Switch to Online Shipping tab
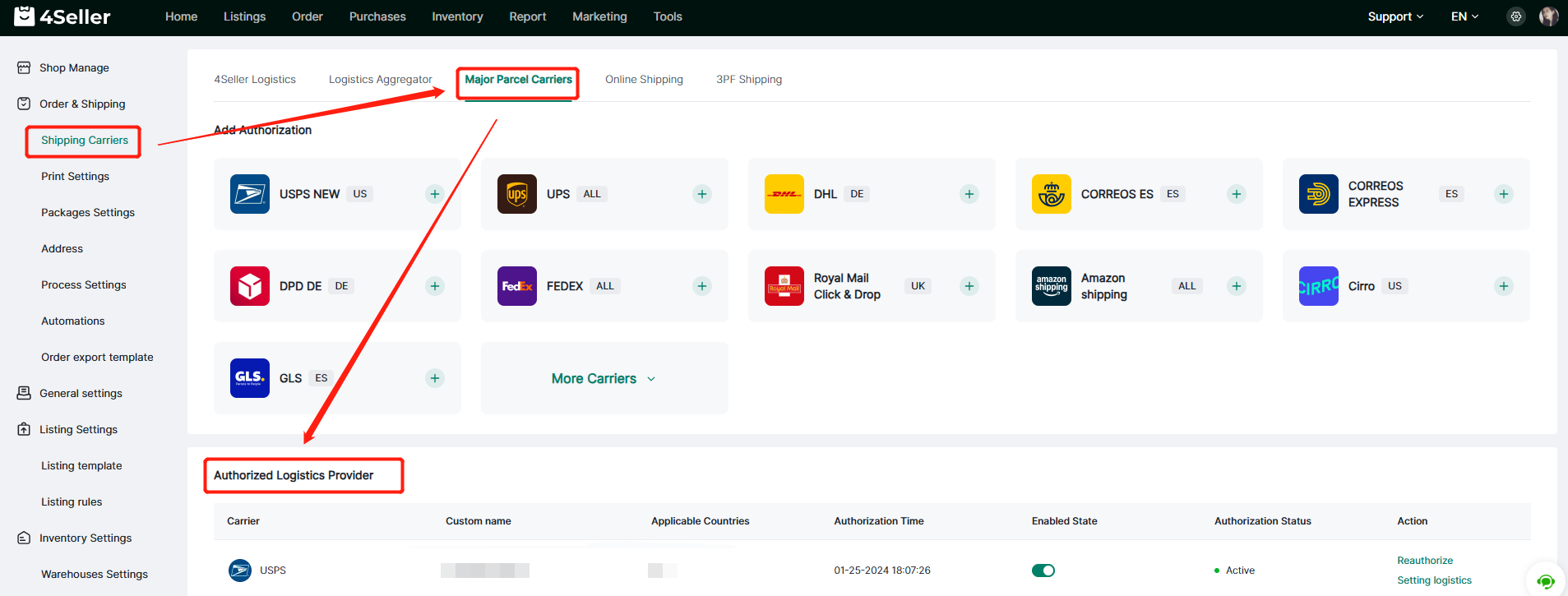Viewport: 1568px width, 596px height. (644, 79)
